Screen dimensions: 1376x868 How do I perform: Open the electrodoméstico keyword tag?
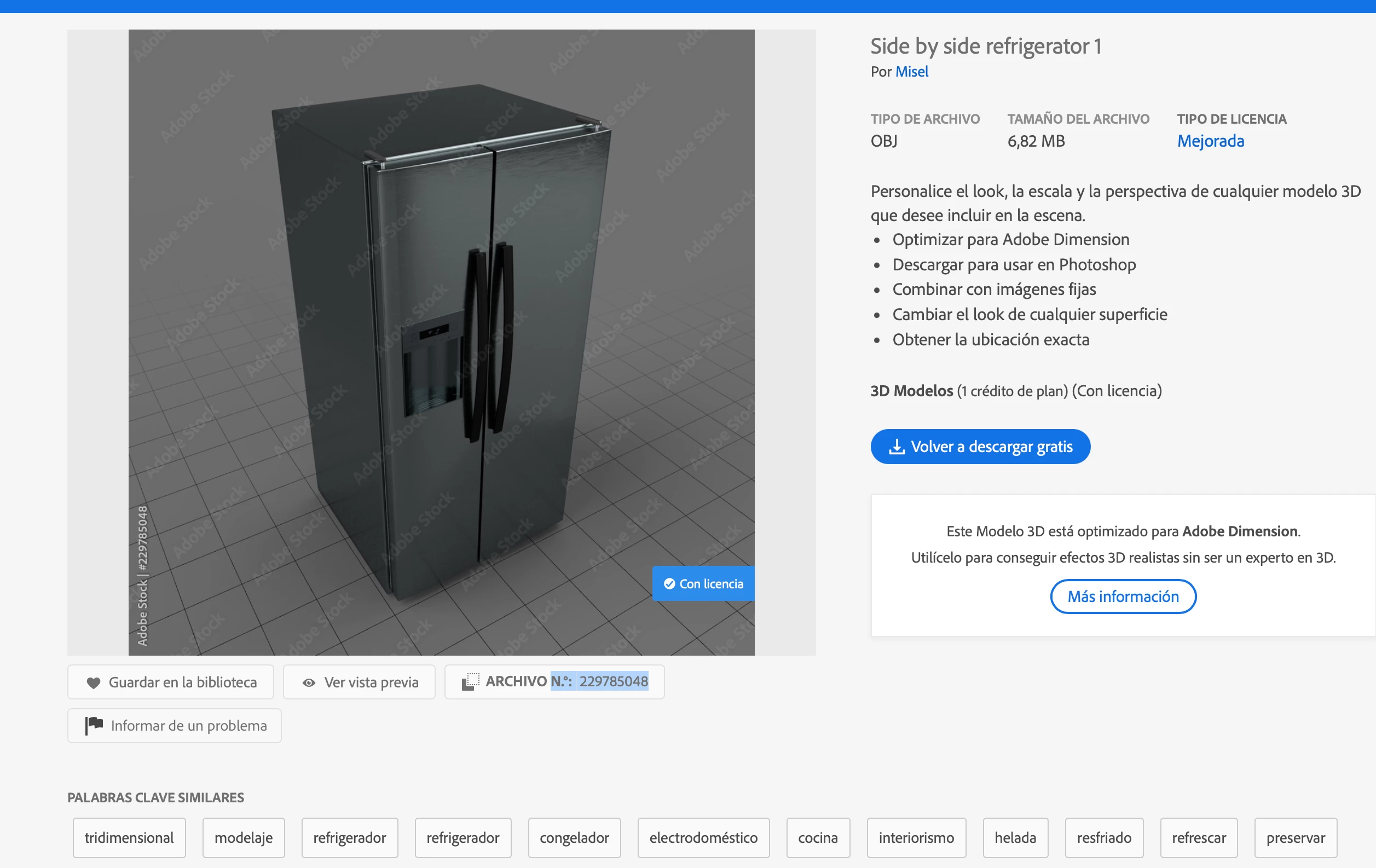[703, 838]
